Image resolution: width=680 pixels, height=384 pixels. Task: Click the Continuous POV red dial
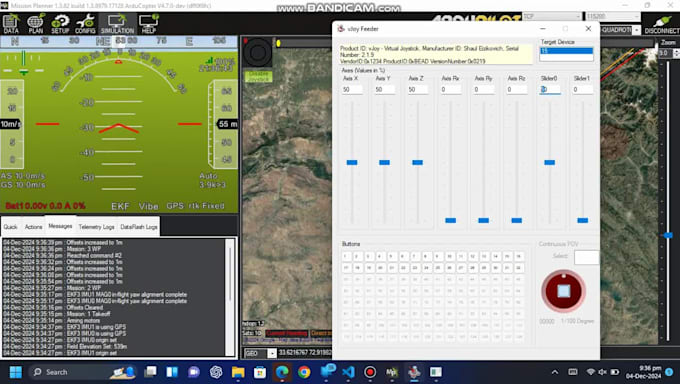(563, 291)
